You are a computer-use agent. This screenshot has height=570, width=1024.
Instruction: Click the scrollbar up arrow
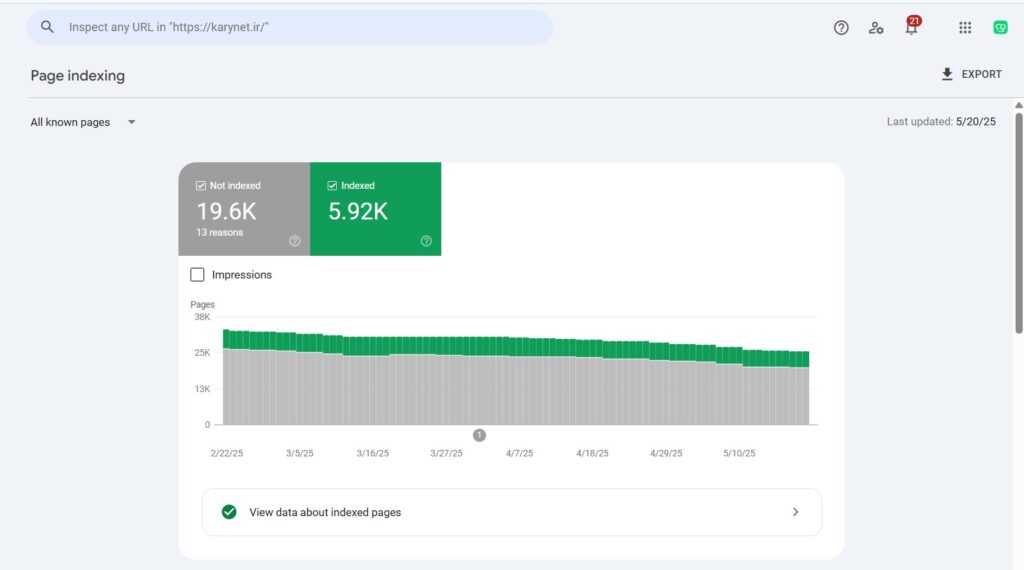(1018, 105)
